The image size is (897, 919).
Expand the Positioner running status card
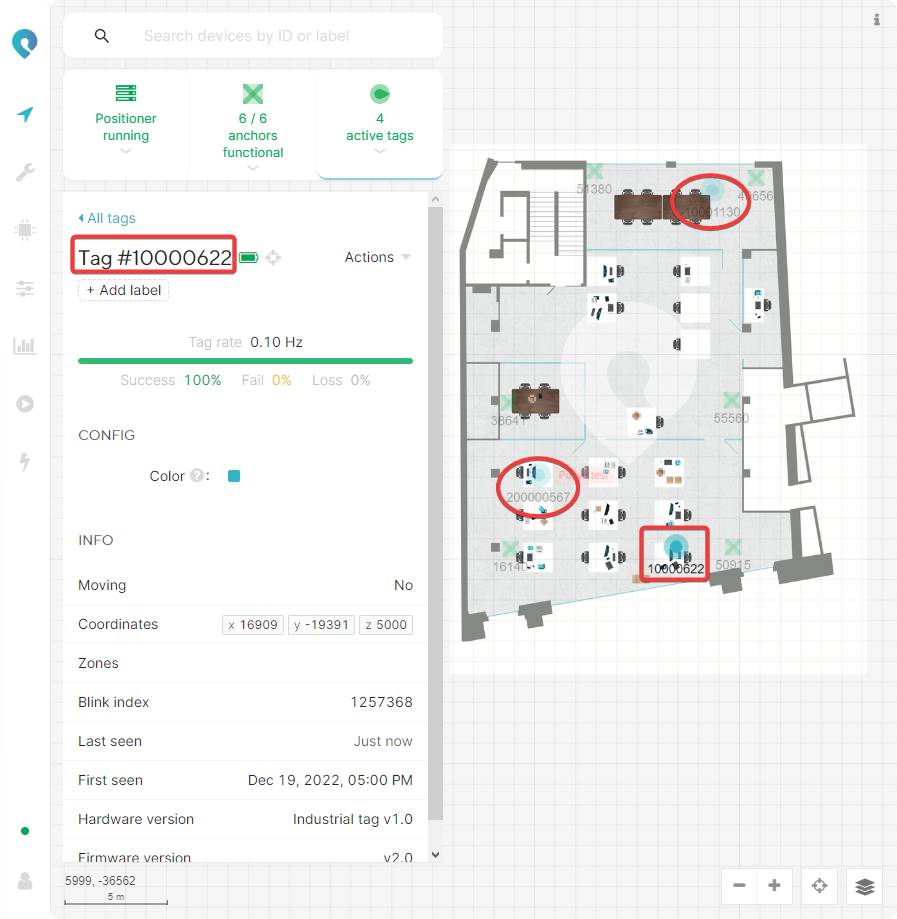click(x=126, y=126)
